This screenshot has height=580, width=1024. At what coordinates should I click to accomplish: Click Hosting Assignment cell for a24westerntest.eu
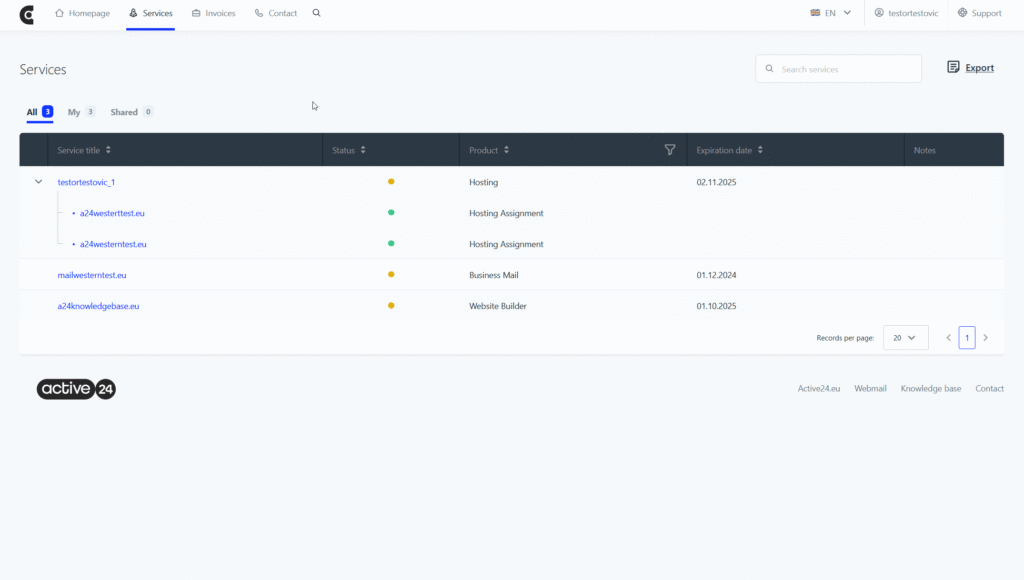(x=506, y=244)
